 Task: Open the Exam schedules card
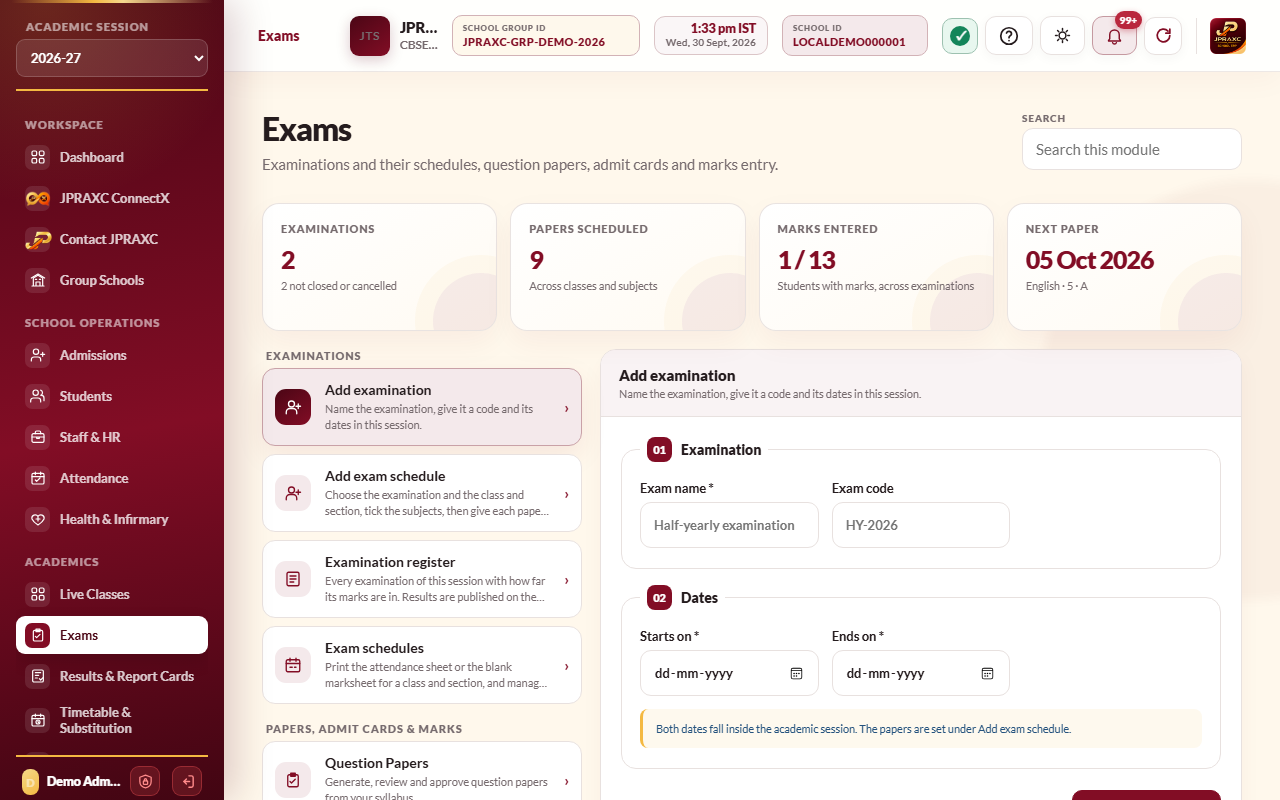click(x=422, y=665)
